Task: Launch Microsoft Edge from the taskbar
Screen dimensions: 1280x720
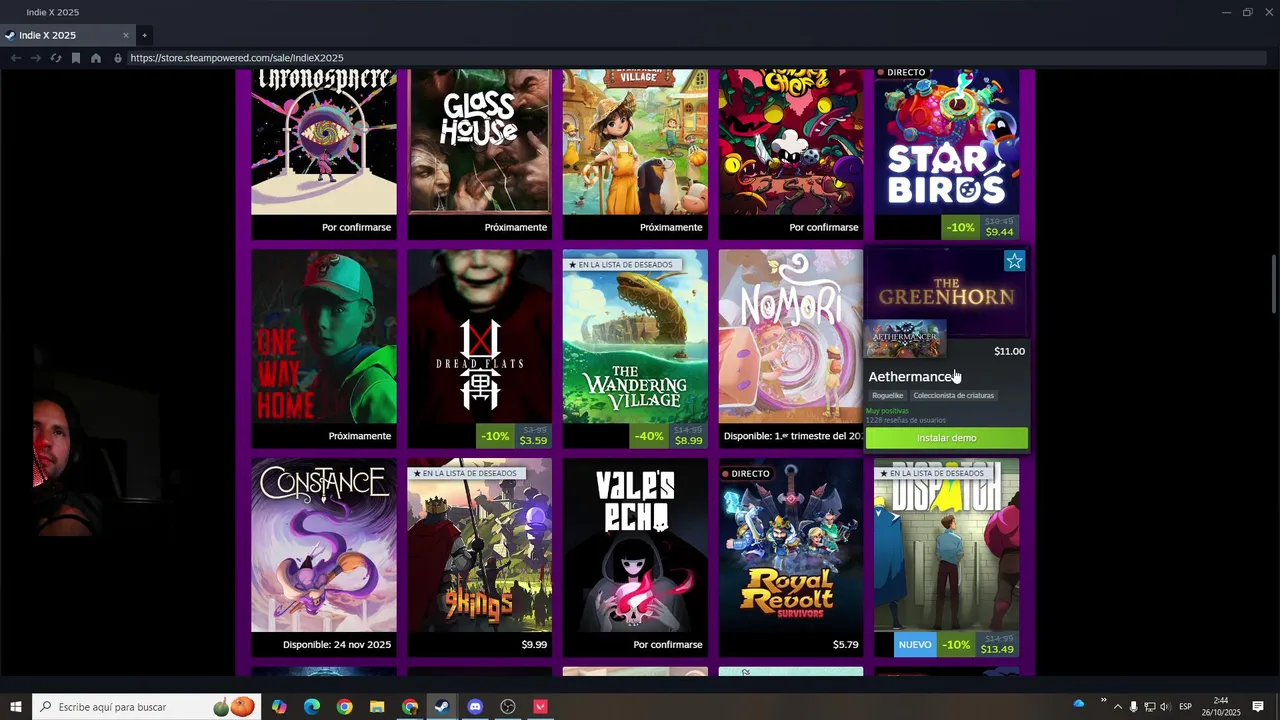Action: coord(312,707)
